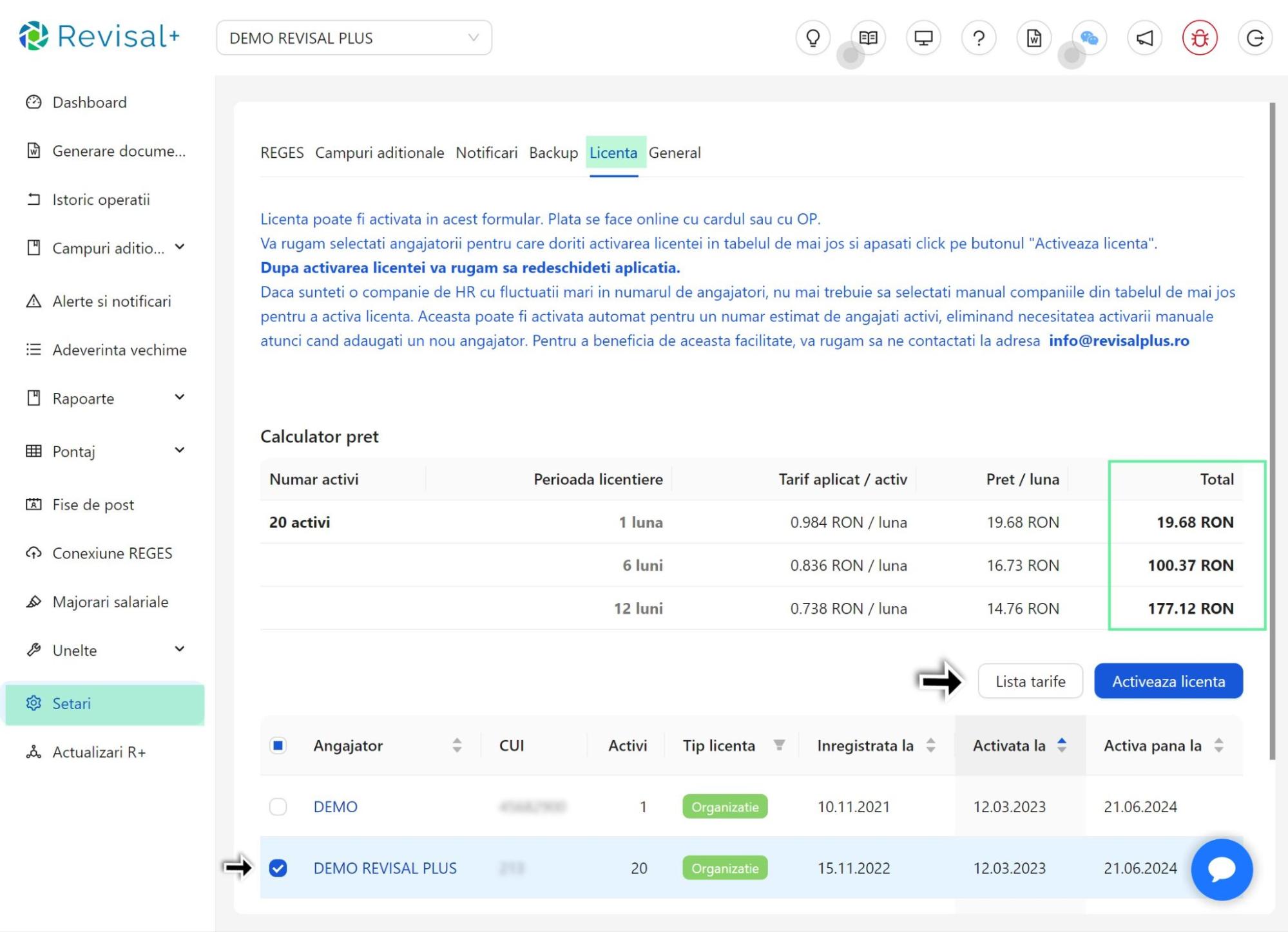Open the book manual icon
The width and height of the screenshot is (1288, 932).
(868, 38)
